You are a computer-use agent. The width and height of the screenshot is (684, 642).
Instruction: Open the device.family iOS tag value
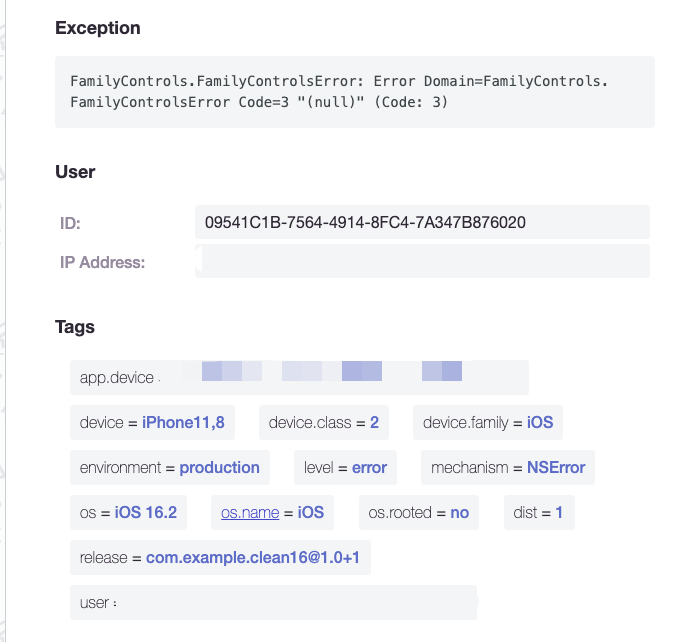coord(540,423)
